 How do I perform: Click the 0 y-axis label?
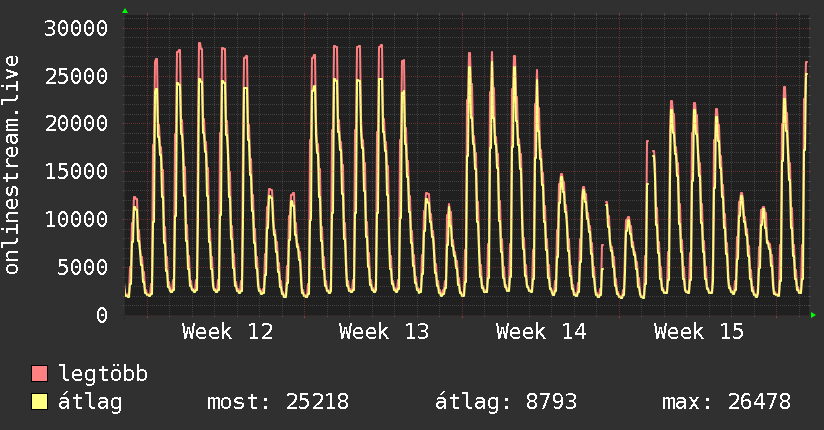tap(102, 315)
